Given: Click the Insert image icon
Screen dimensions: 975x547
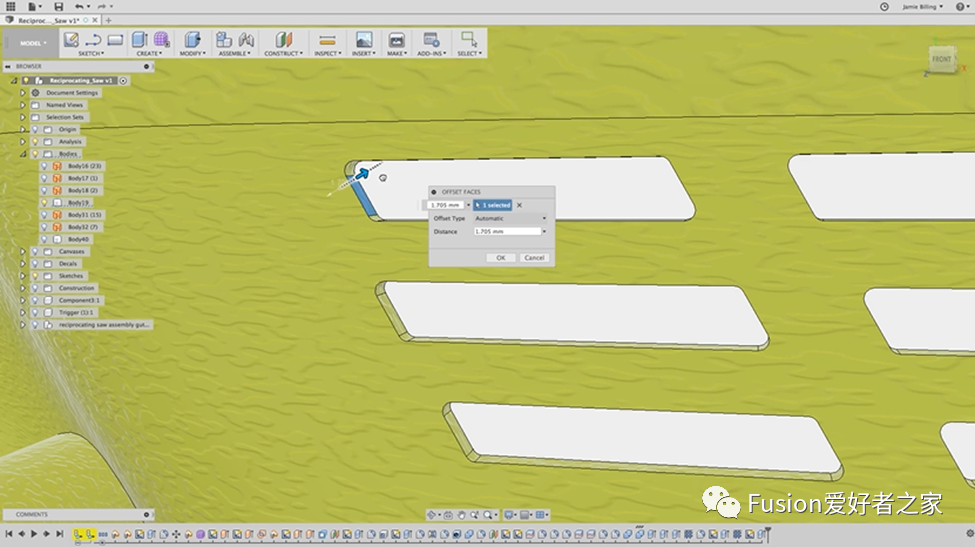Looking at the screenshot, I should [364, 40].
